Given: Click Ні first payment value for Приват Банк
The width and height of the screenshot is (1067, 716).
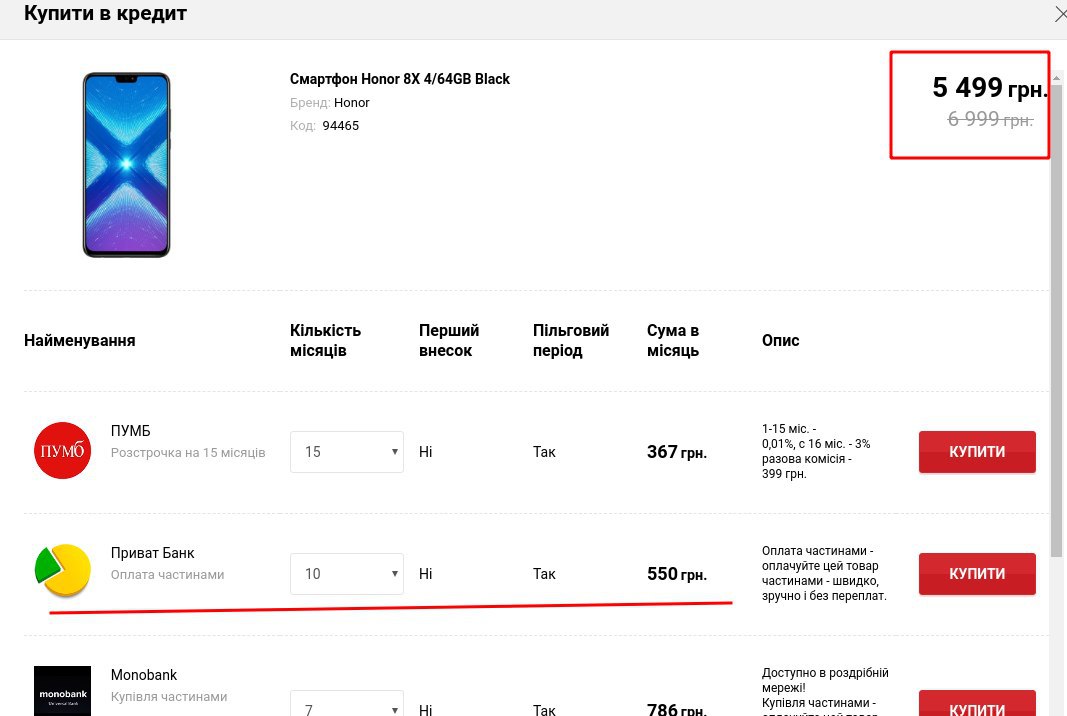Looking at the screenshot, I should [425, 574].
